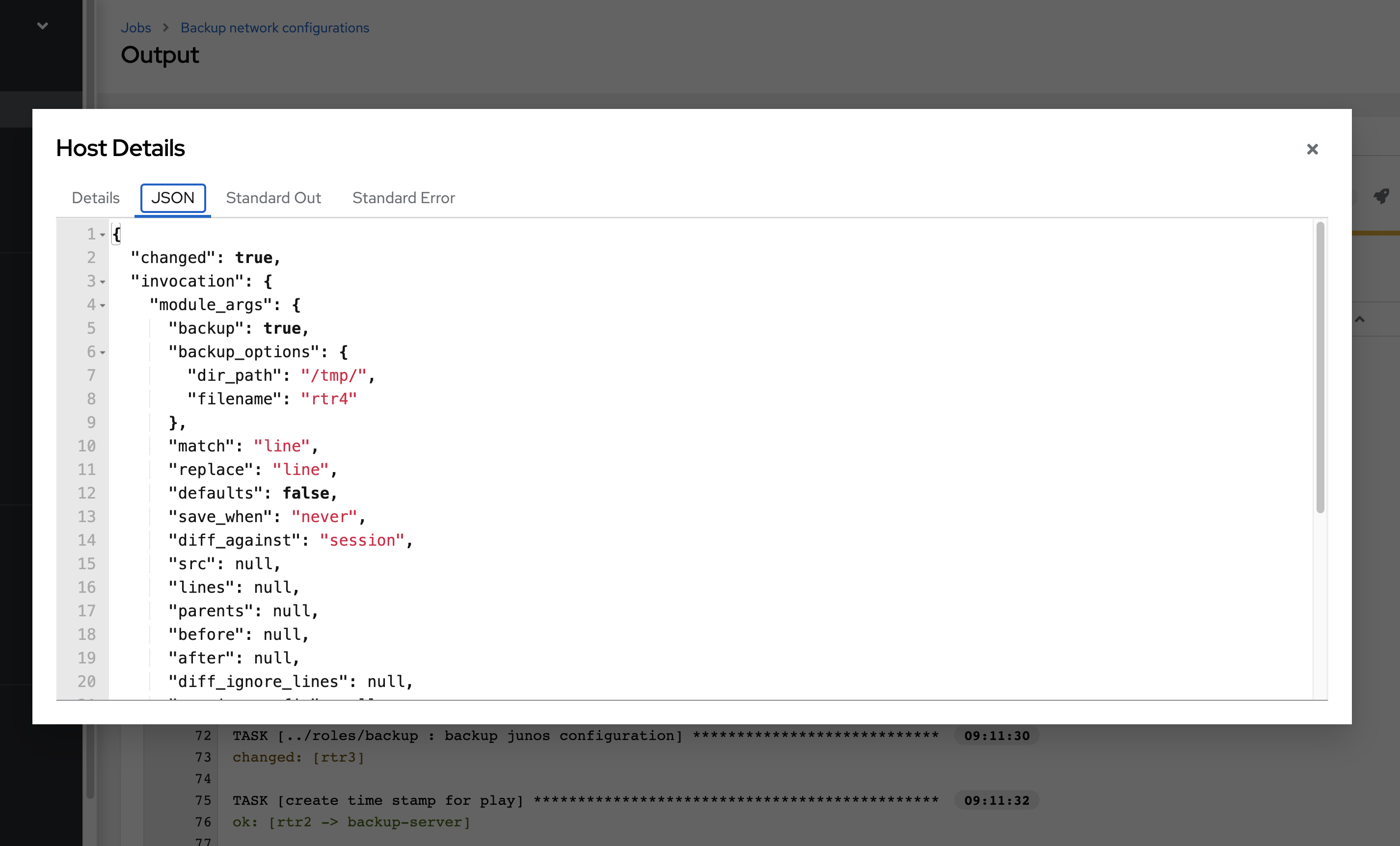
Task: Click the "ok: [rtr2 -> backup-server]" output line
Action: tap(351, 822)
